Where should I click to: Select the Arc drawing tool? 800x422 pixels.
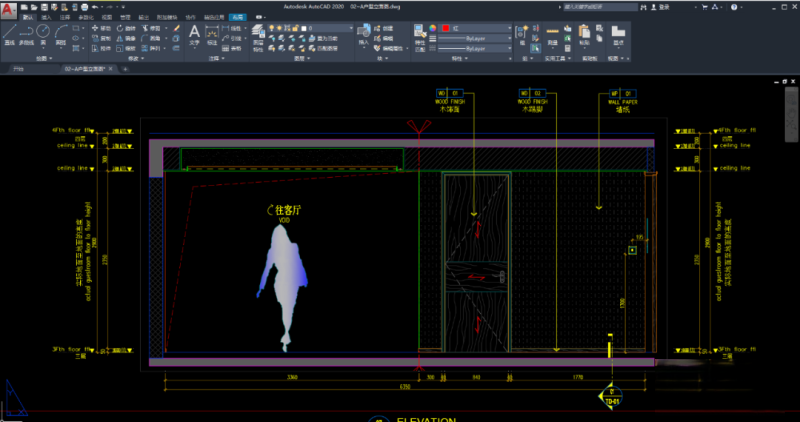coord(62,33)
